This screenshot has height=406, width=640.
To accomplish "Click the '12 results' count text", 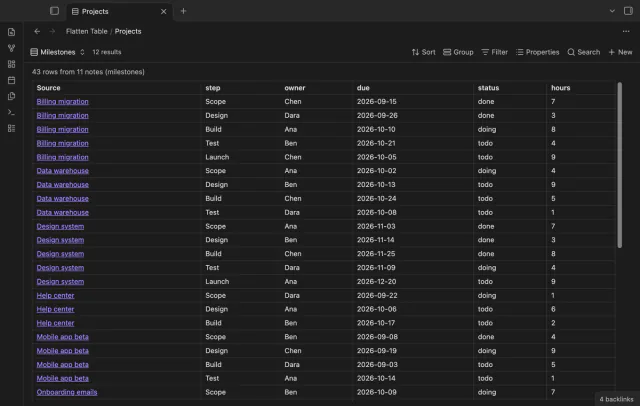I will [107, 52].
